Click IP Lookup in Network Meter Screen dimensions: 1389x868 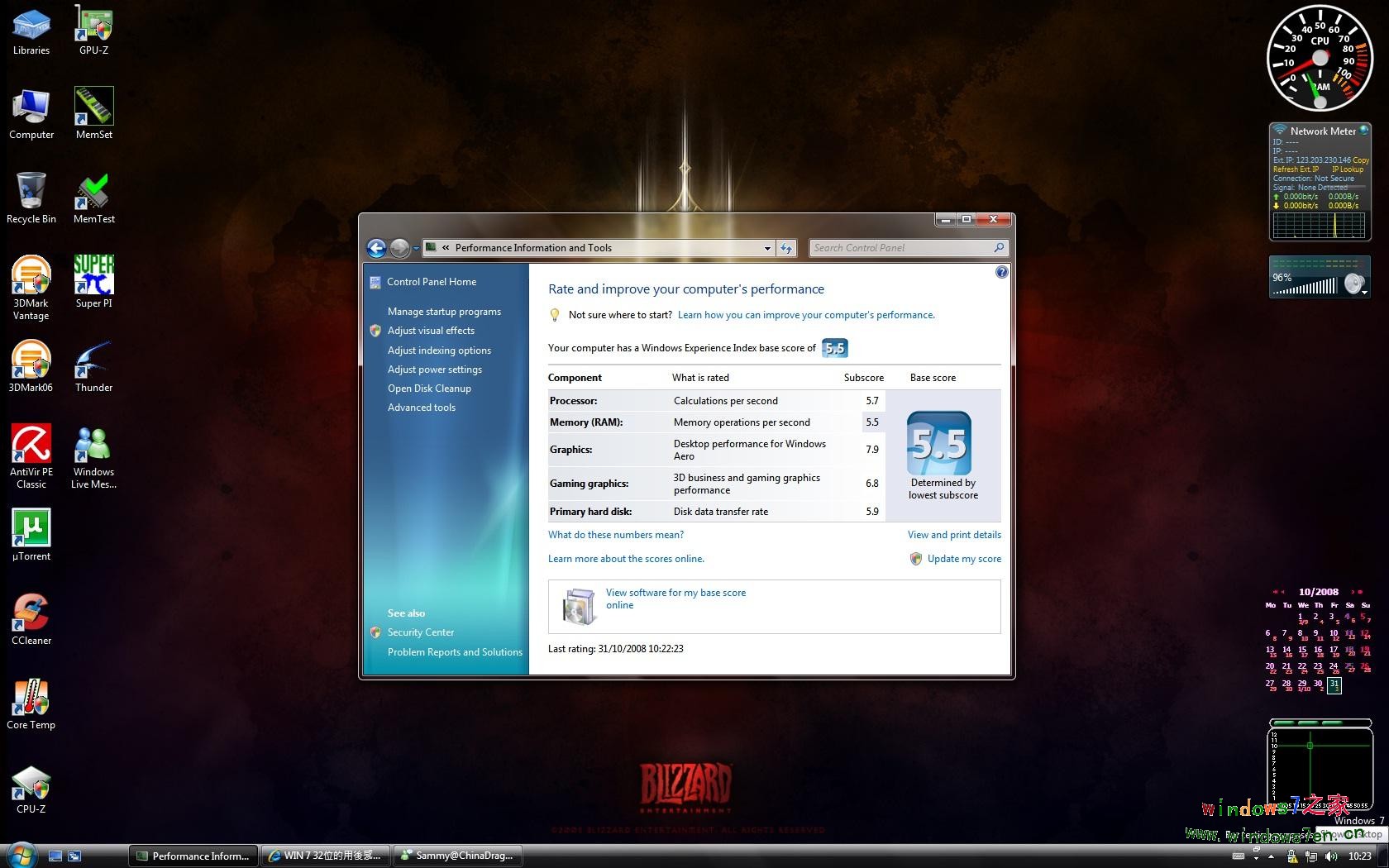(x=1348, y=169)
